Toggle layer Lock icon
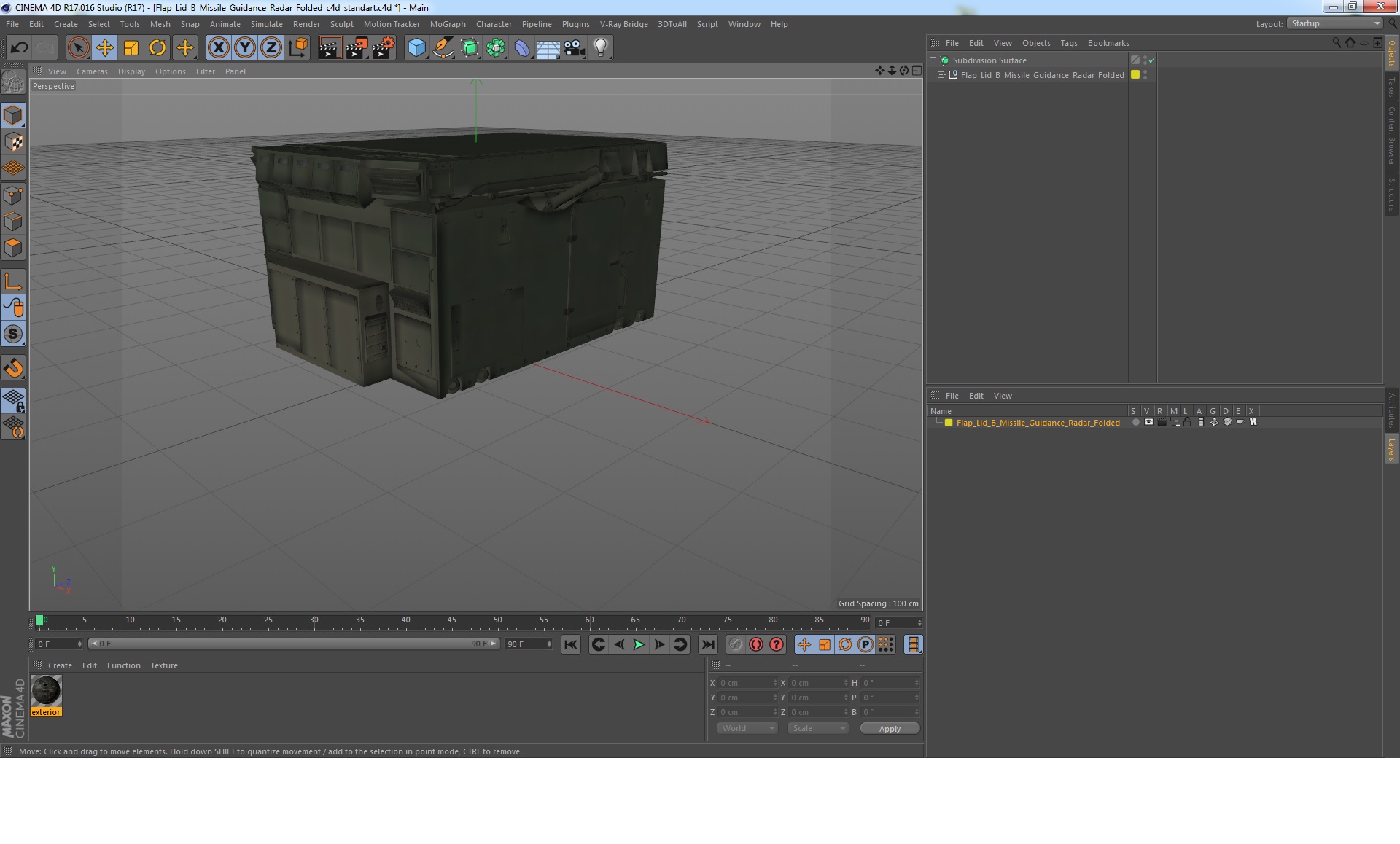The height and width of the screenshot is (844, 1400). pos(1187,423)
